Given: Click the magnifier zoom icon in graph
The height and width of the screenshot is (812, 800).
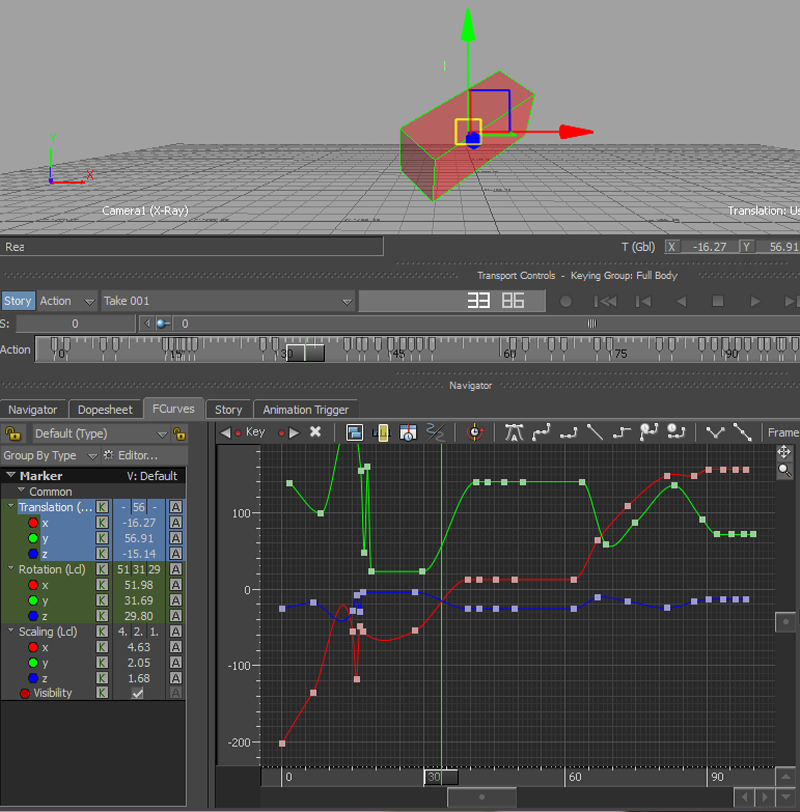Looking at the screenshot, I should pyautogui.click(x=784, y=471).
